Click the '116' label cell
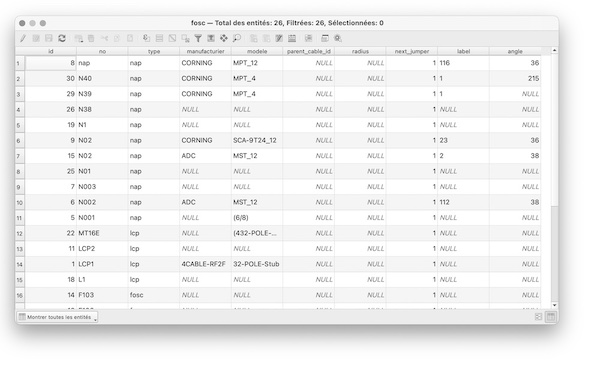Screen dimensions: 600x378 [x=463, y=63]
